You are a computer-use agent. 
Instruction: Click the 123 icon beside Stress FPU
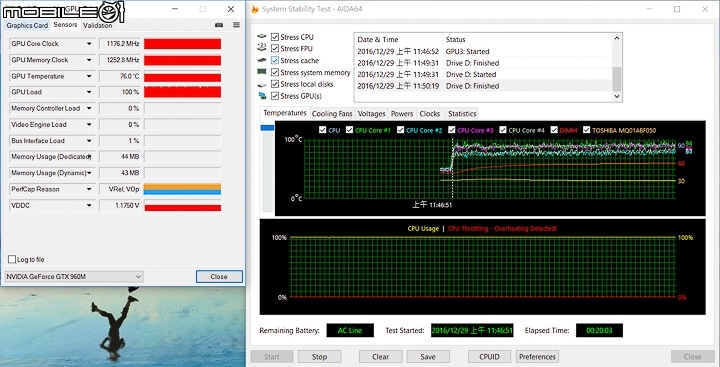tap(262, 48)
